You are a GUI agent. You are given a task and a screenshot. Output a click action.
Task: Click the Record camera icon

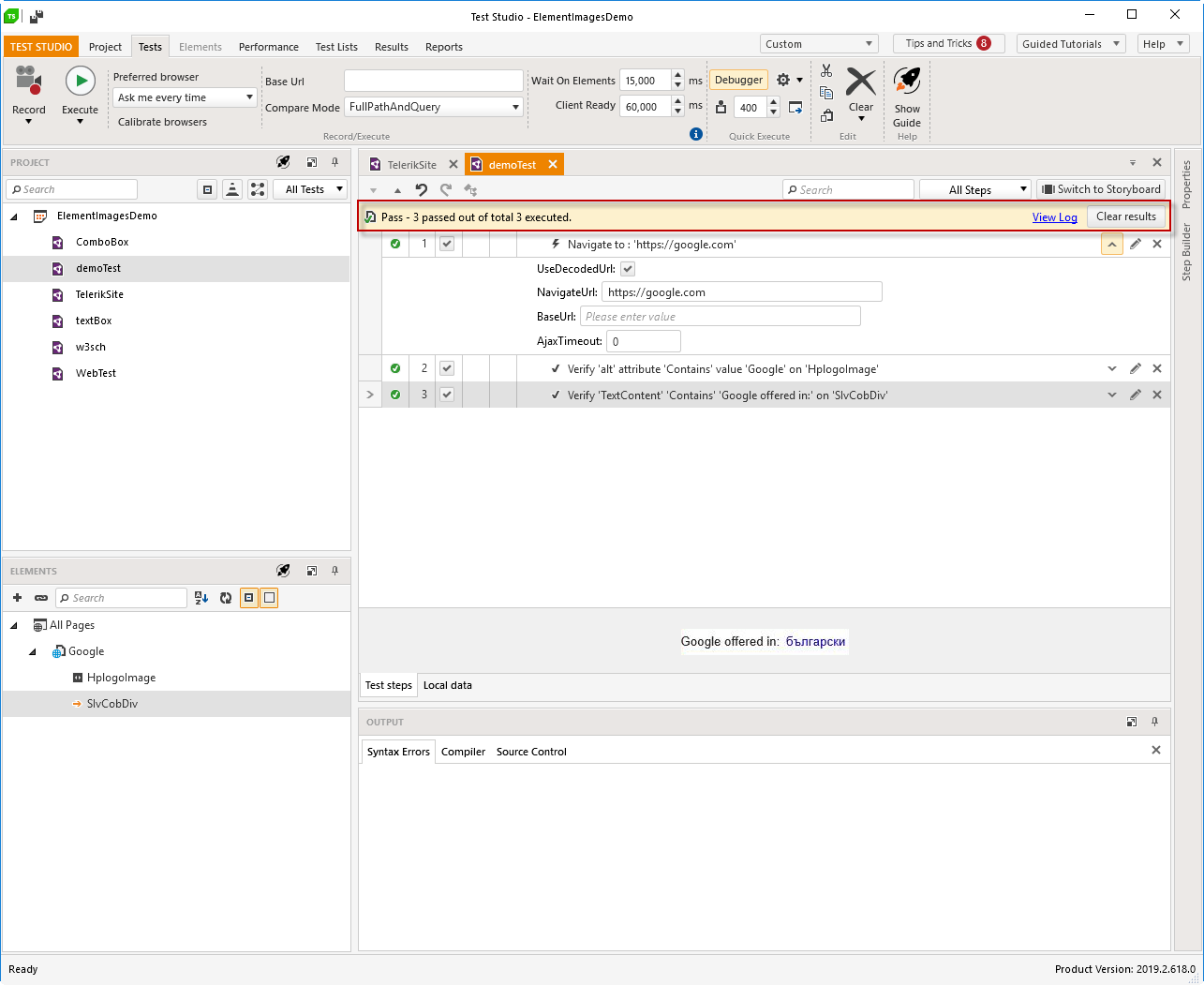tap(28, 81)
